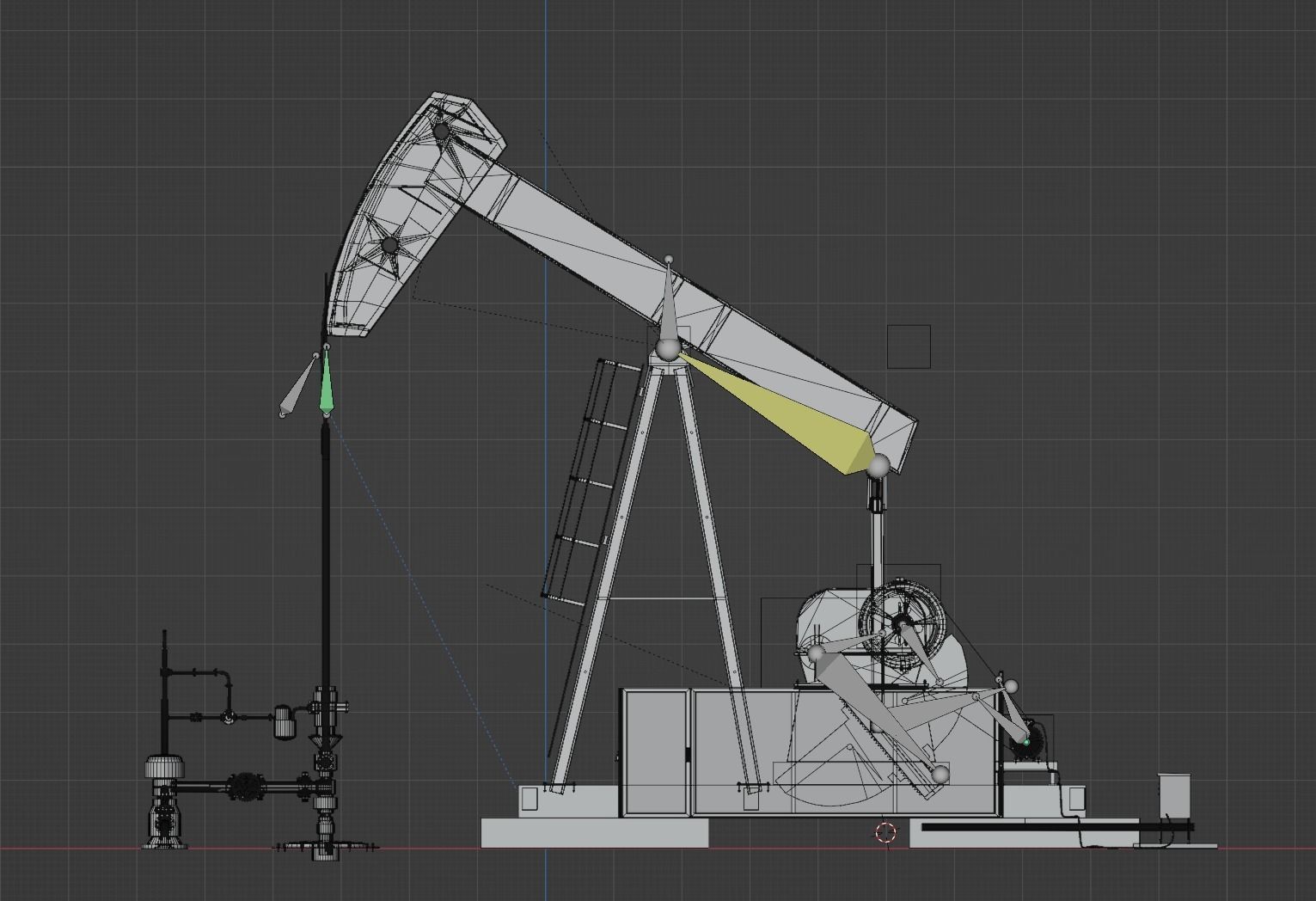Viewport: 1316px width, 901px height.
Task: Click the bone joint sphere at the beam tail
Action: 878,467
